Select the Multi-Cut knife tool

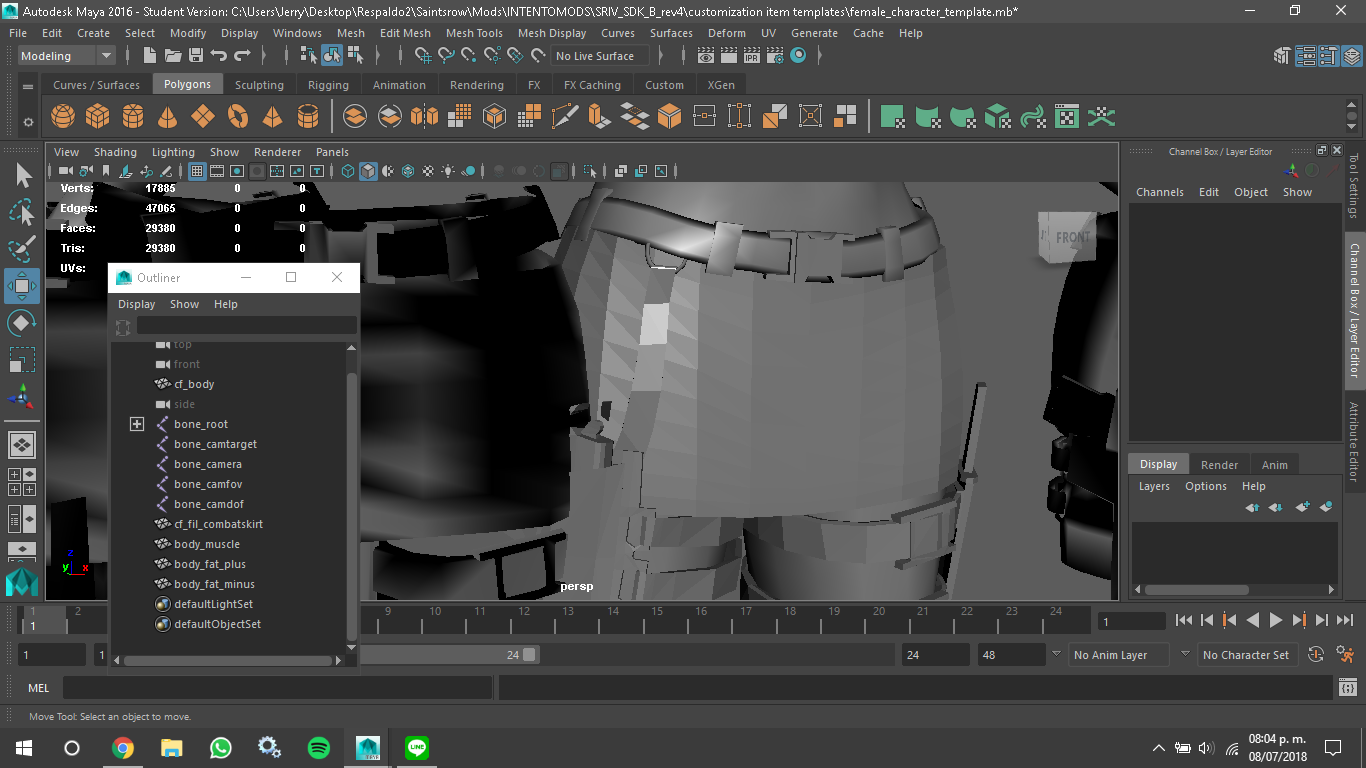(565, 117)
